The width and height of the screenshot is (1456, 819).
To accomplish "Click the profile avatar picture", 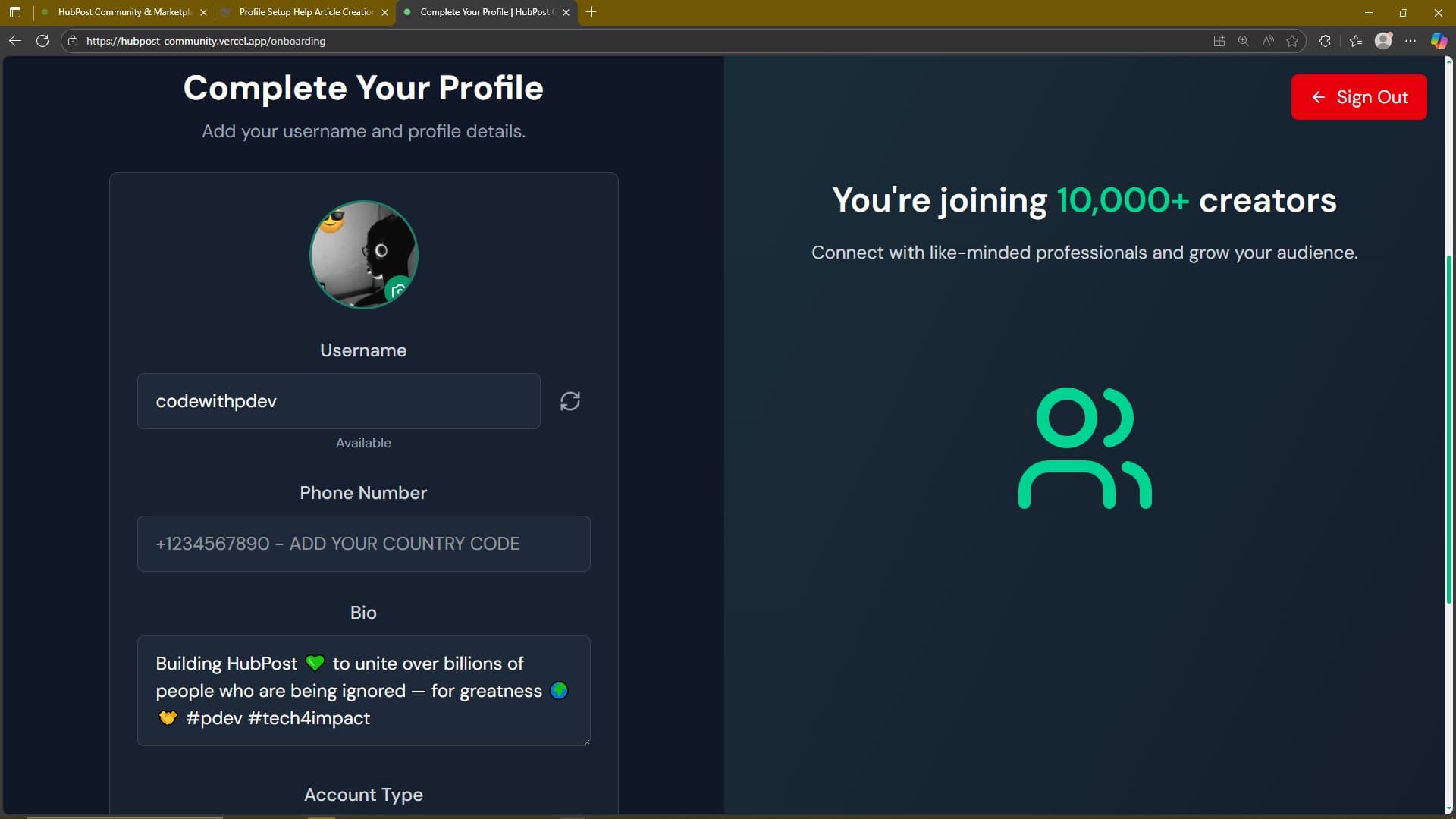I will tap(364, 255).
